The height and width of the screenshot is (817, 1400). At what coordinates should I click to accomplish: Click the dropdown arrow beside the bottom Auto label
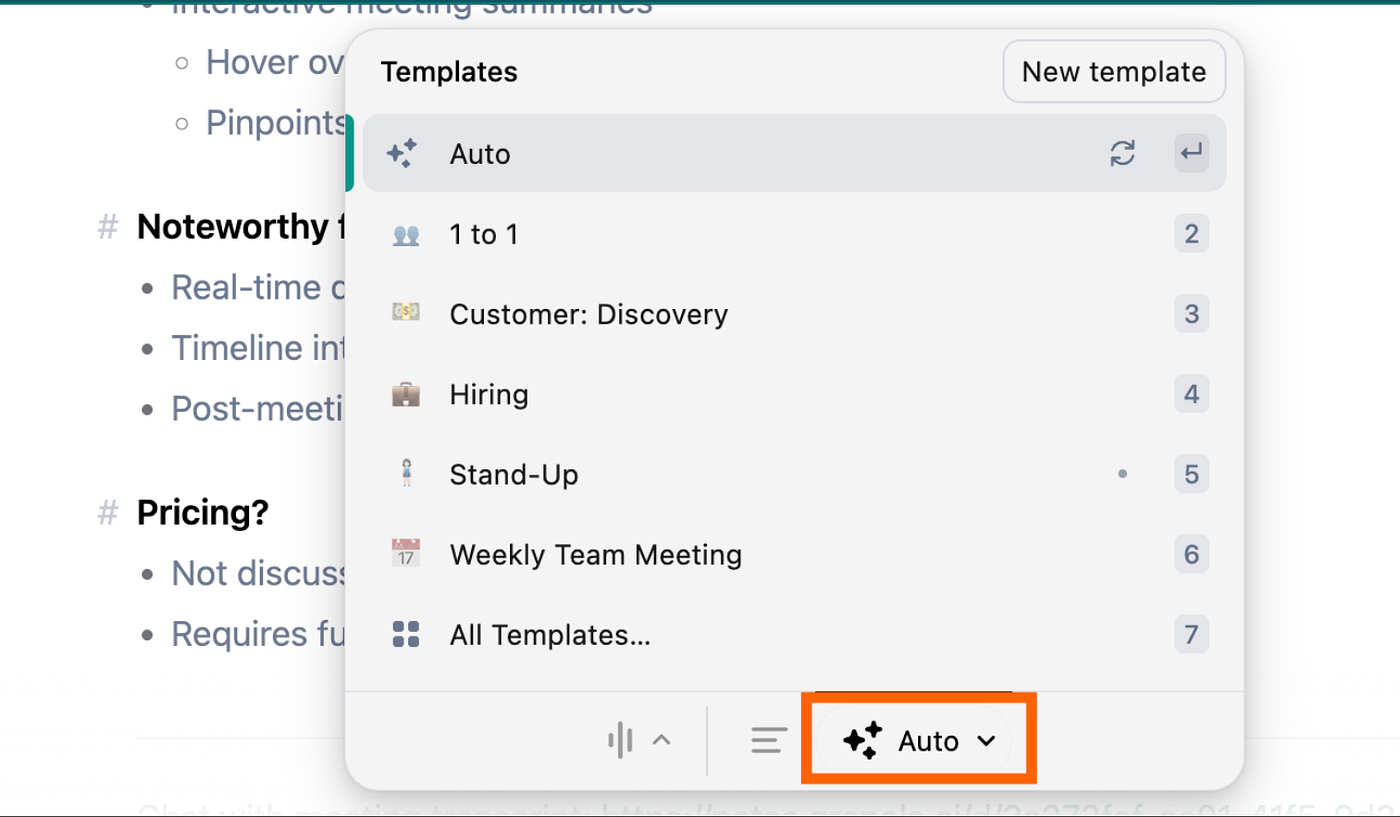pos(986,741)
